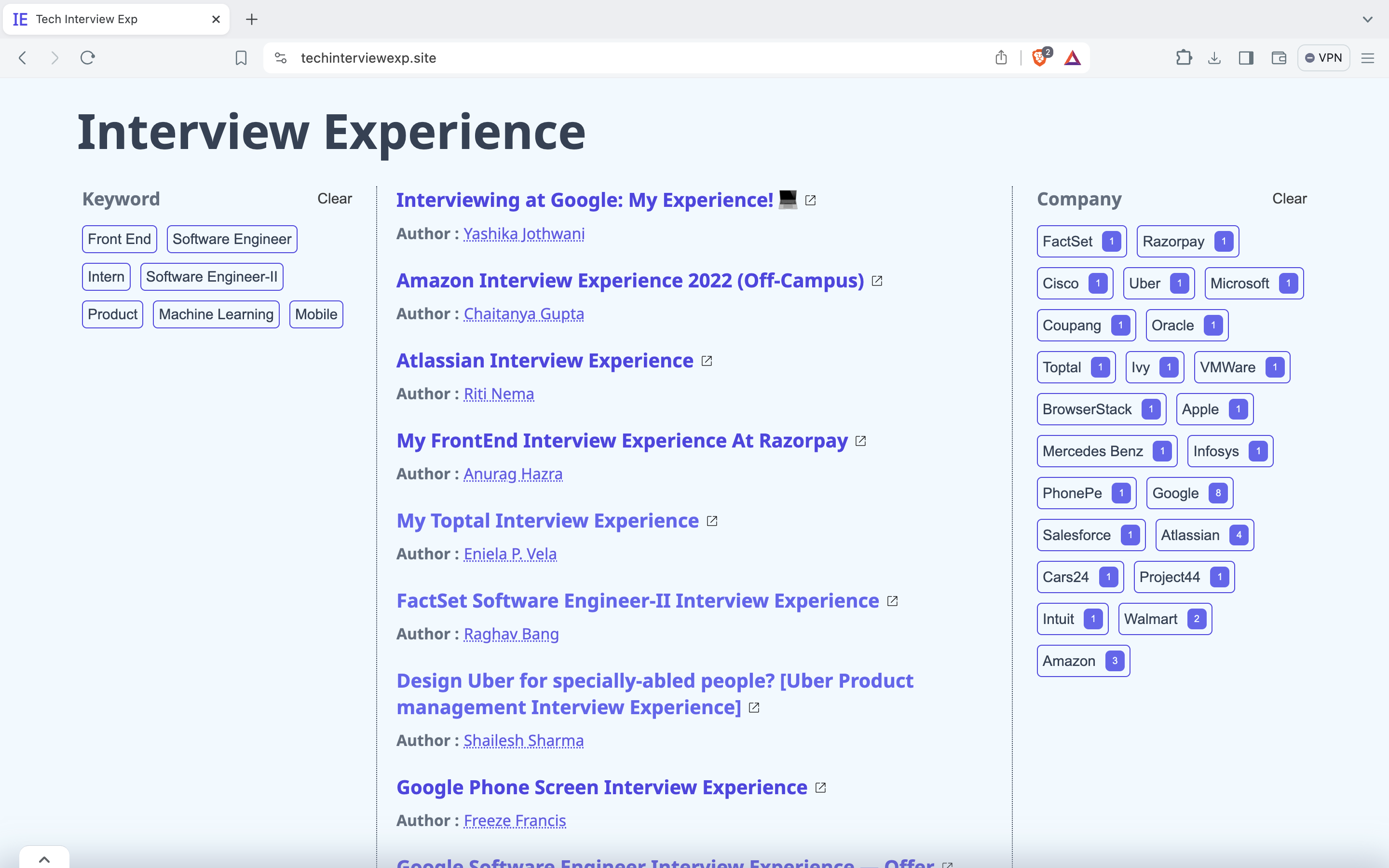Open My Toptal Interview Experience post
This screenshot has width=1389, height=868.
[547, 520]
